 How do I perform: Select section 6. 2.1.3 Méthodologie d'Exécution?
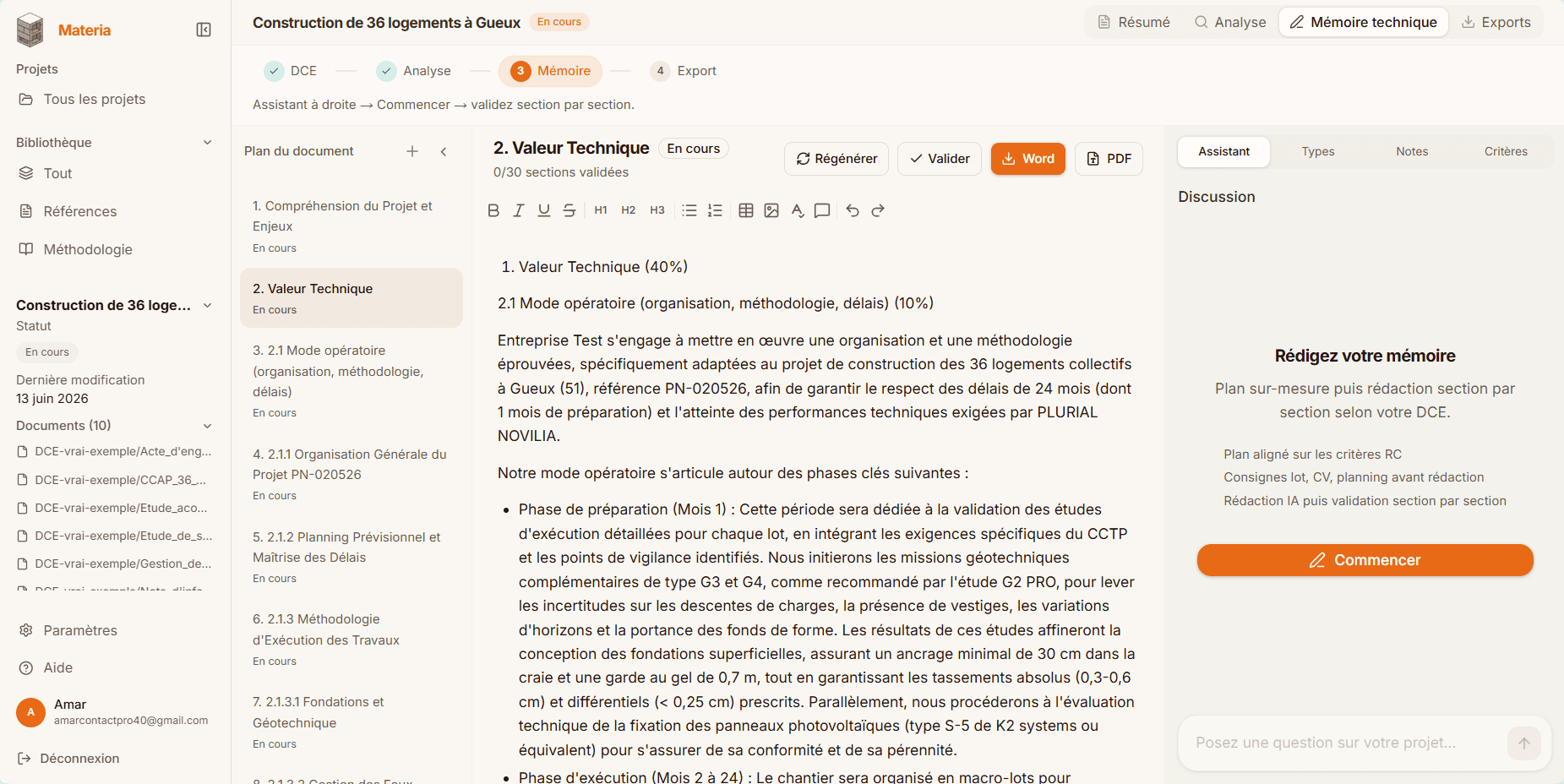[x=351, y=640]
